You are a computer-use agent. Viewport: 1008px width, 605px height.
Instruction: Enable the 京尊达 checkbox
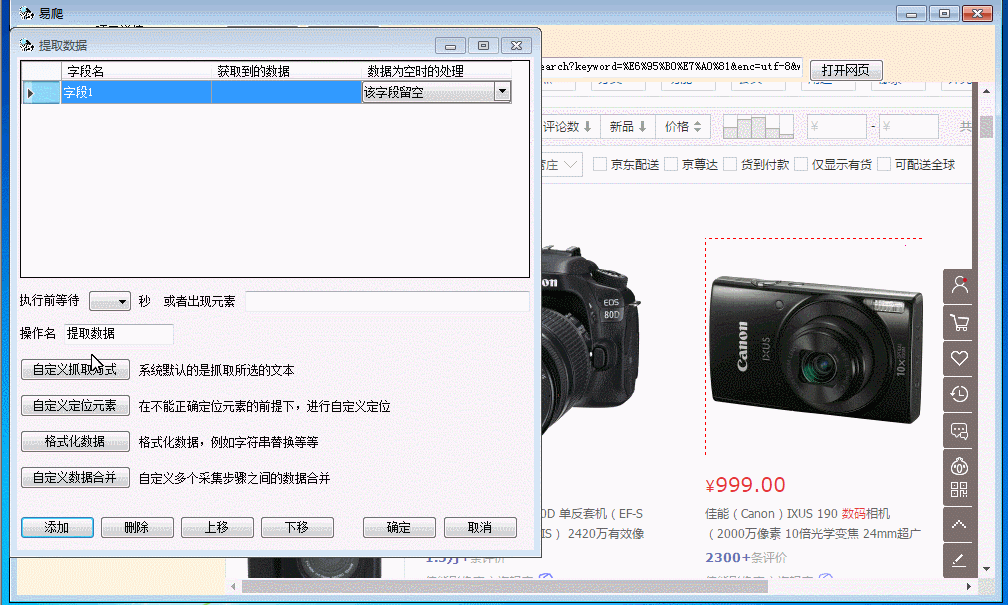671,165
